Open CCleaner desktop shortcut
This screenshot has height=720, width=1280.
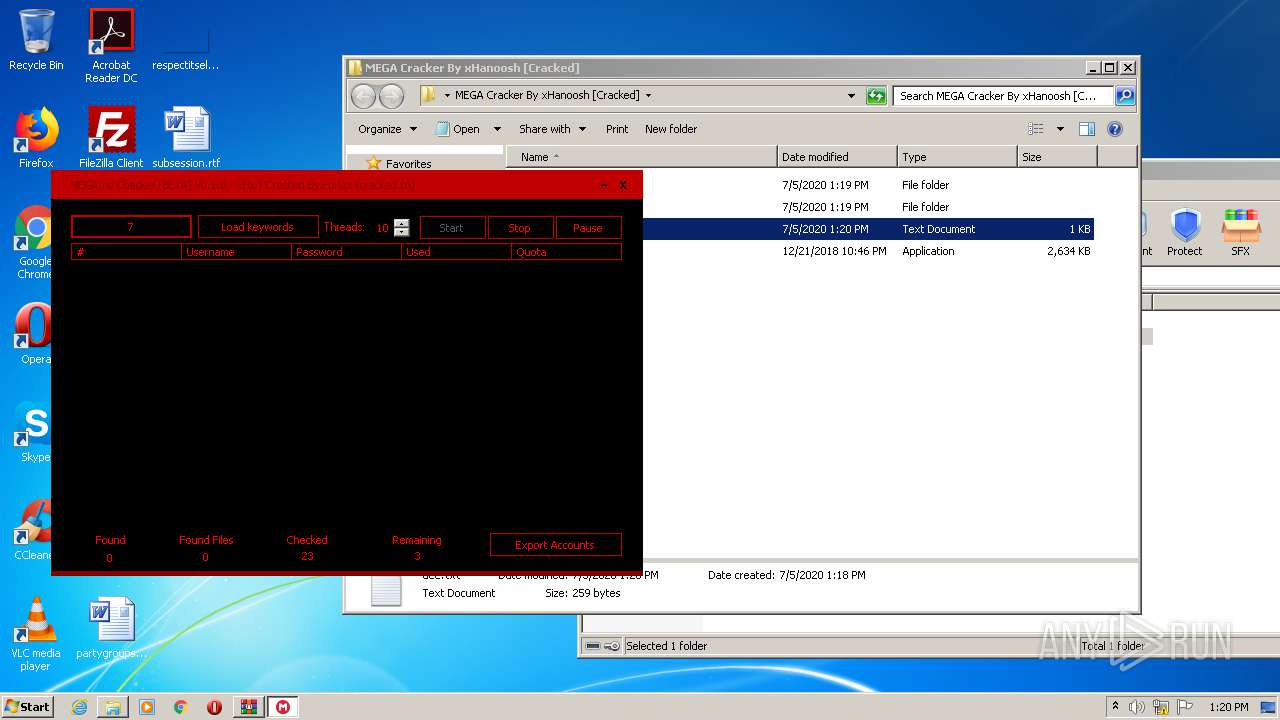[32, 530]
